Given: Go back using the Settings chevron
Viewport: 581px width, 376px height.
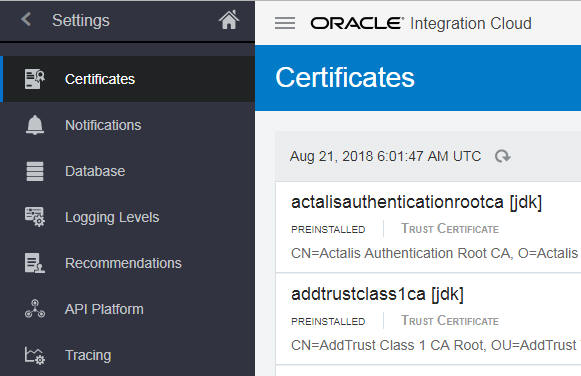Looking at the screenshot, I should 26,19.
